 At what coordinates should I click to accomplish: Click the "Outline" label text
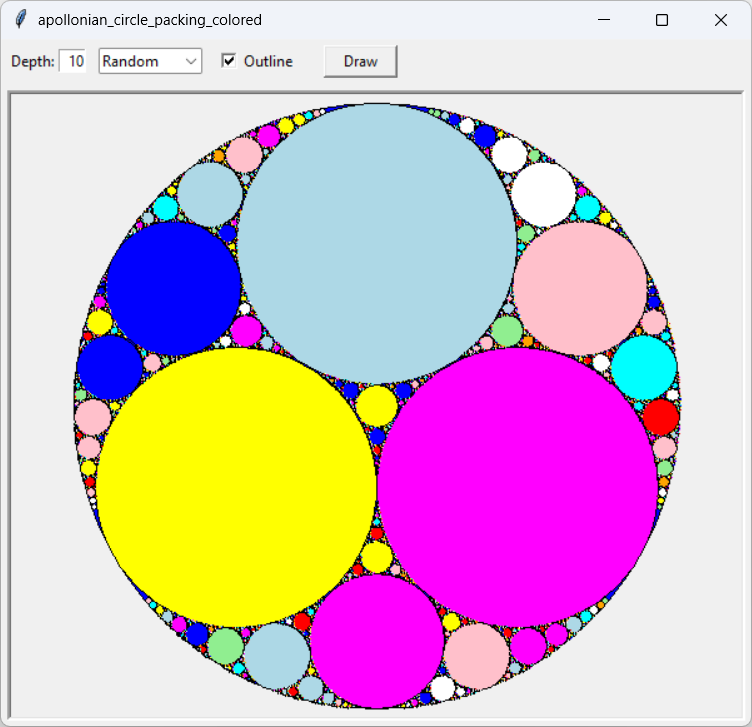pos(268,61)
